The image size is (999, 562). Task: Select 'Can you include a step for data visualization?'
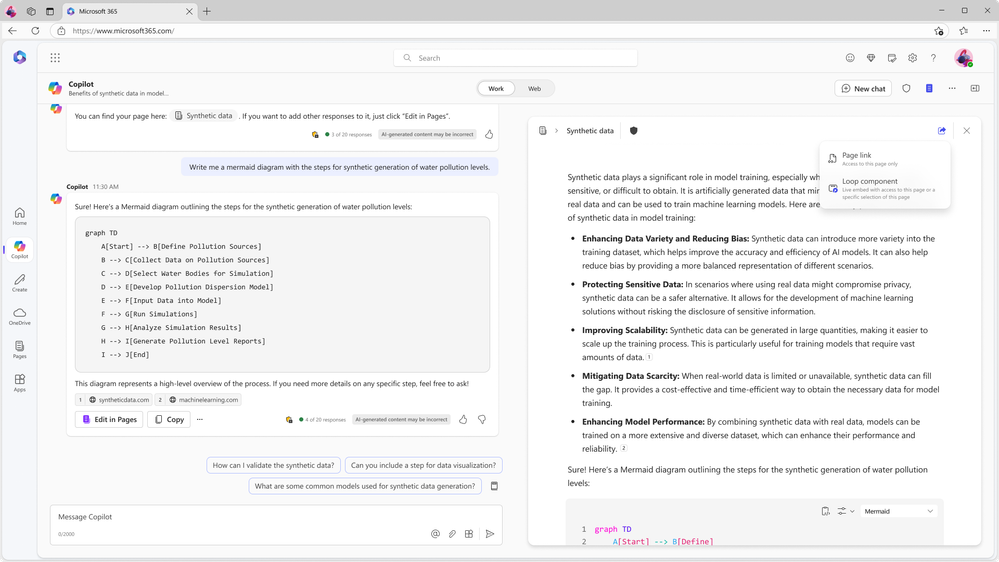pyautogui.click(x=423, y=465)
